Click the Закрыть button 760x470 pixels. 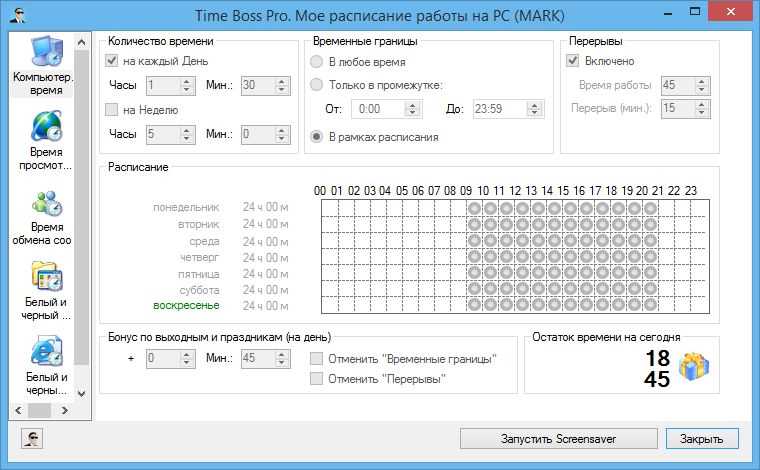[702, 439]
